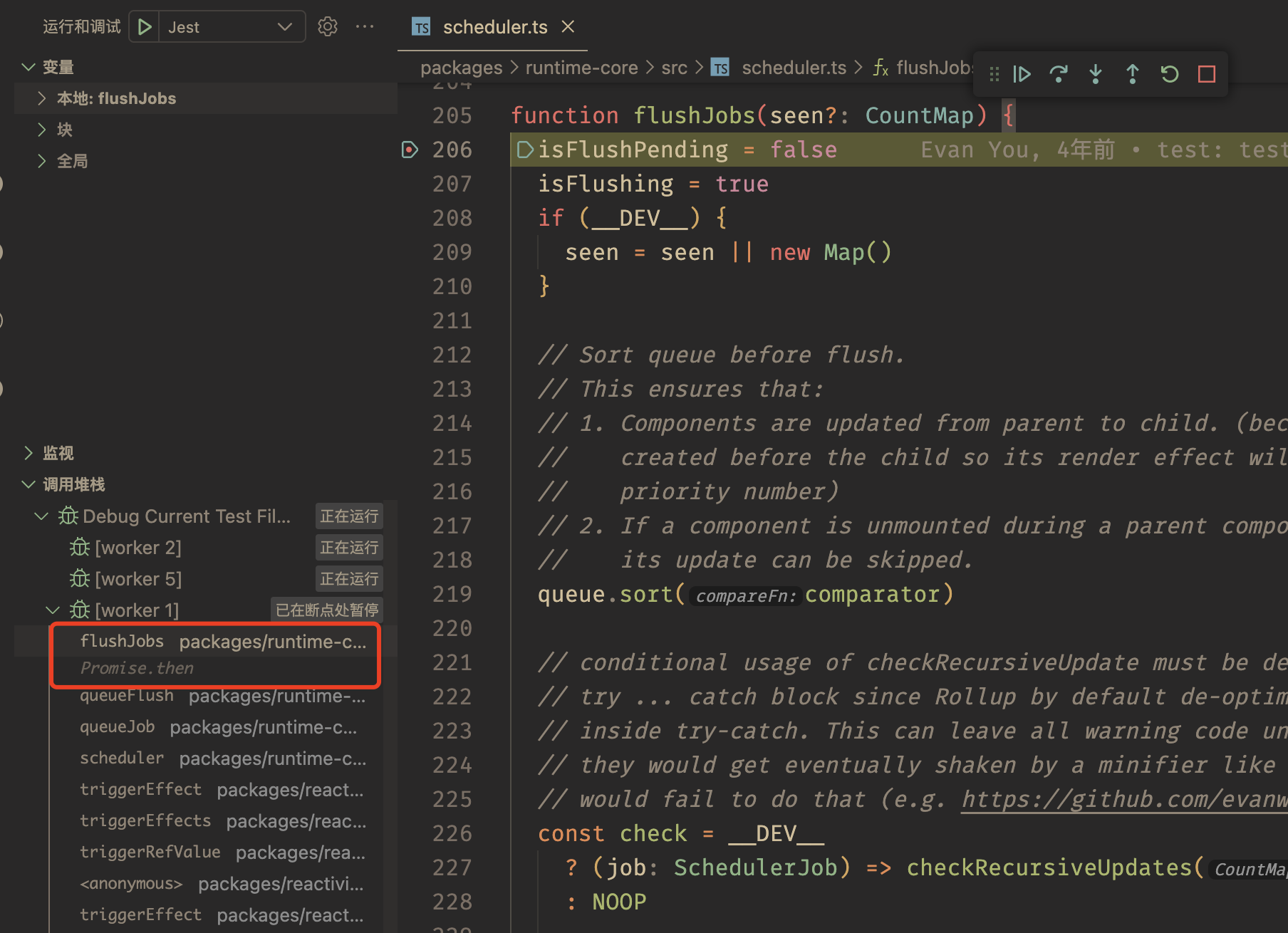
Task: Stop the debugging session
Action: coord(1206,74)
